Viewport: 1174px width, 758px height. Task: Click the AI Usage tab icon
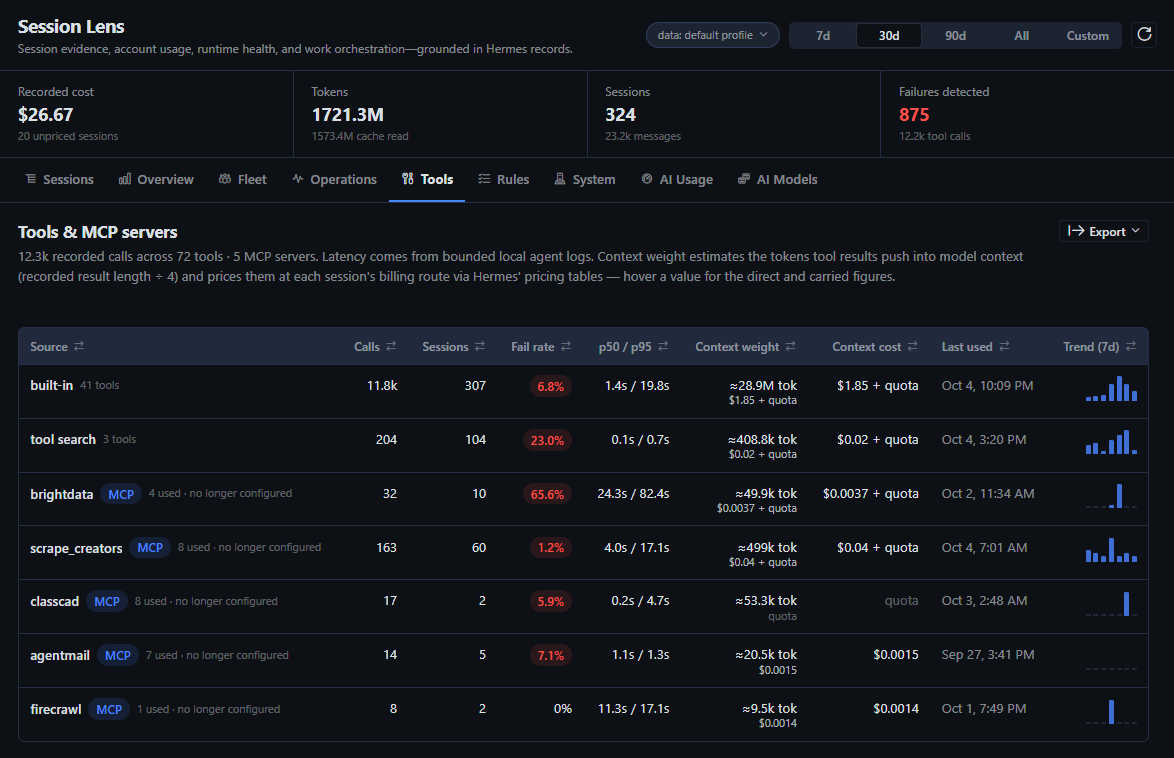pos(647,178)
